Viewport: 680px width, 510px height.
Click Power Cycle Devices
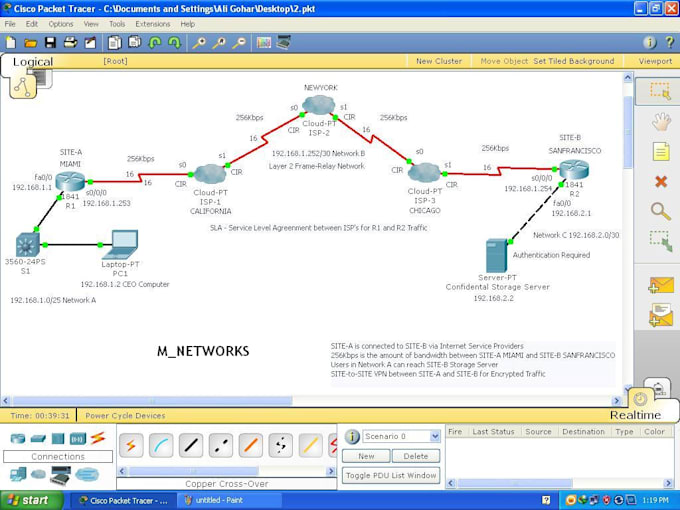(125, 415)
